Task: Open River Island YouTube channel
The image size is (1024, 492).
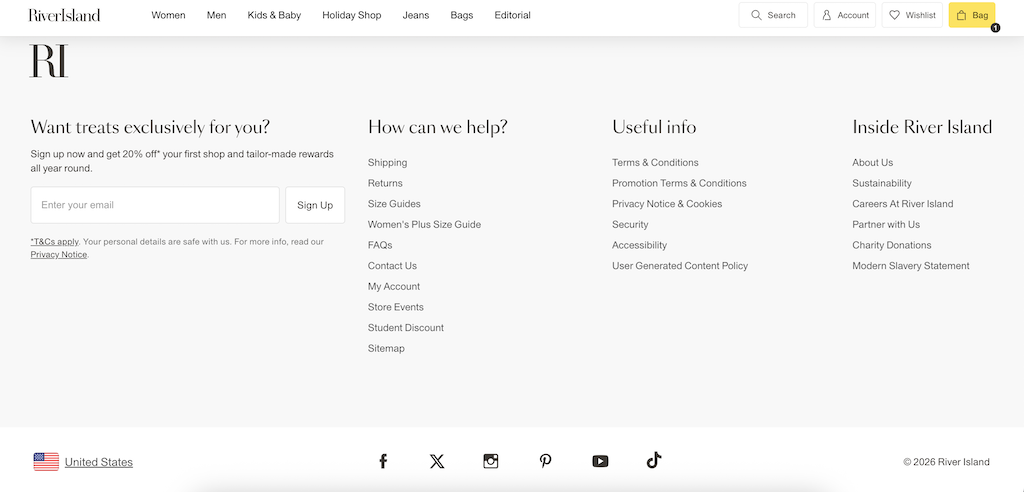Action: click(x=600, y=461)
